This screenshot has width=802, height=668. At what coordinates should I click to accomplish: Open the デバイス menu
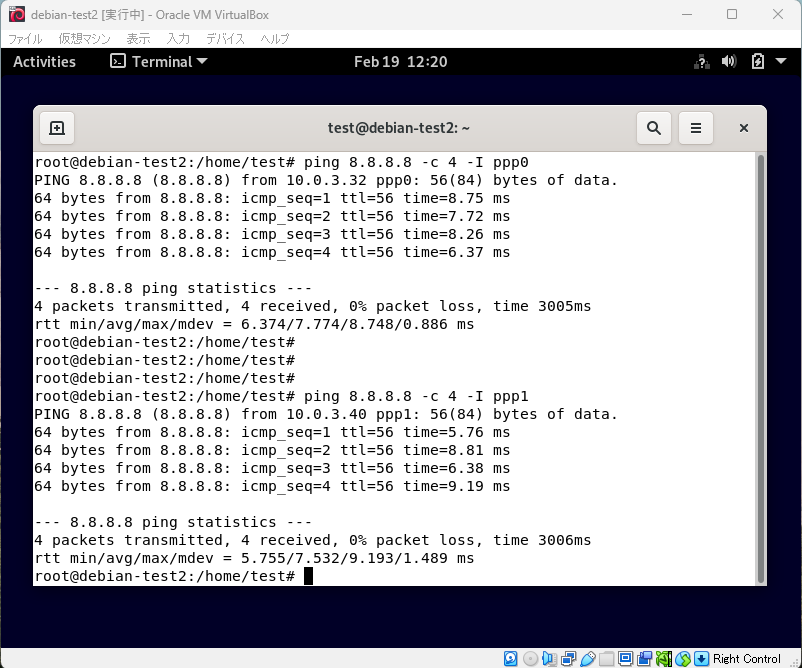pos(225,39)
